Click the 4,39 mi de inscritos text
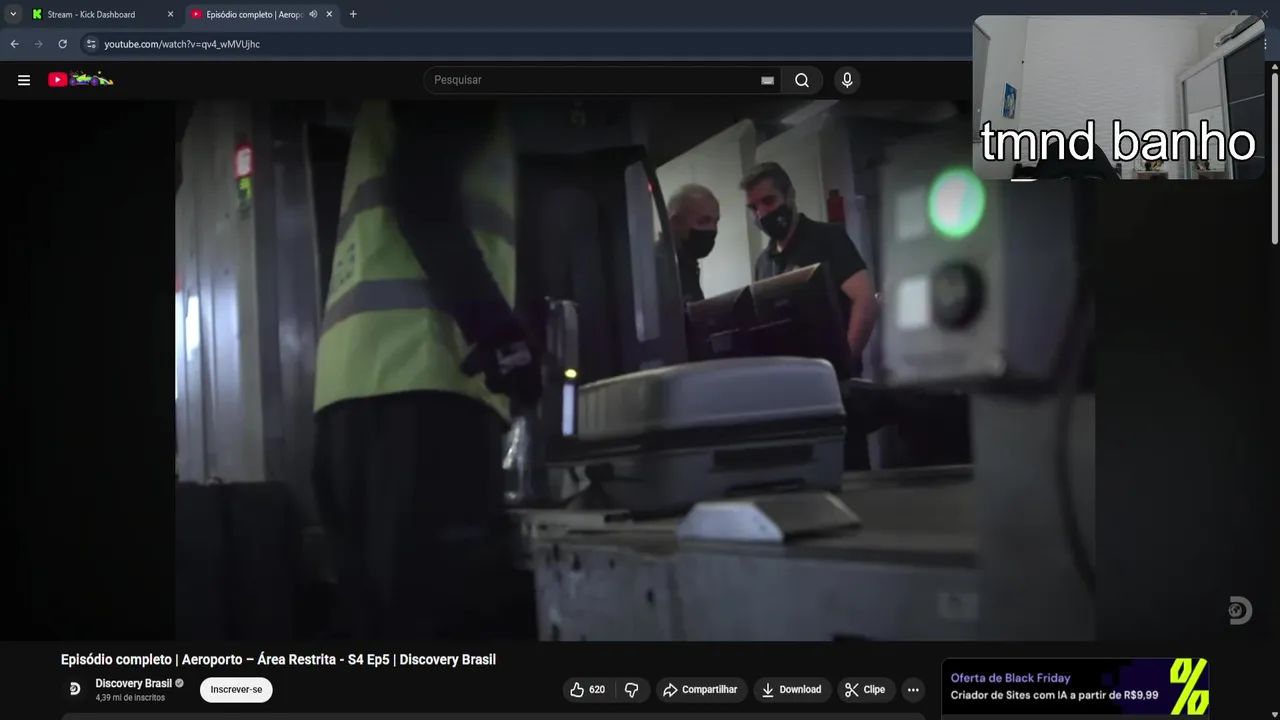Viewport: 1280px width, 720px height. (130, 697)
